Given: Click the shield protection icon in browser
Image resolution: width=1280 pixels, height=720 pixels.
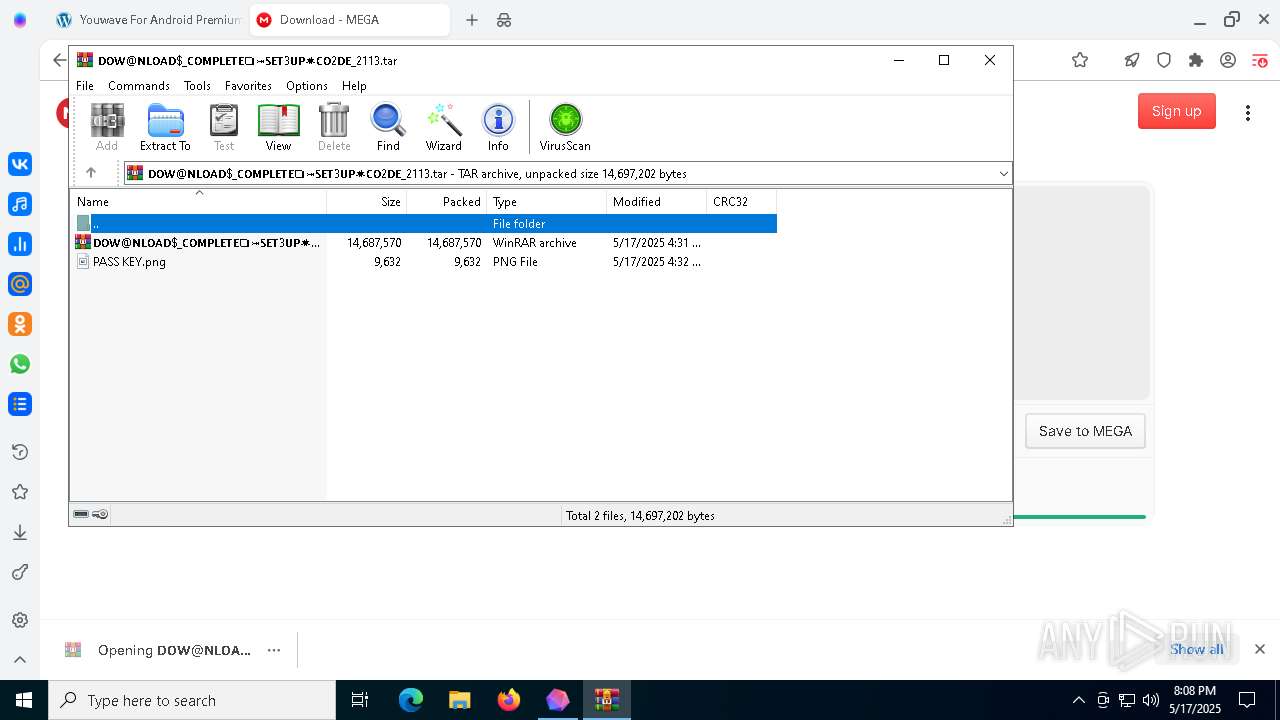Looking at the screenshot, I should [x=1164, y=60].
